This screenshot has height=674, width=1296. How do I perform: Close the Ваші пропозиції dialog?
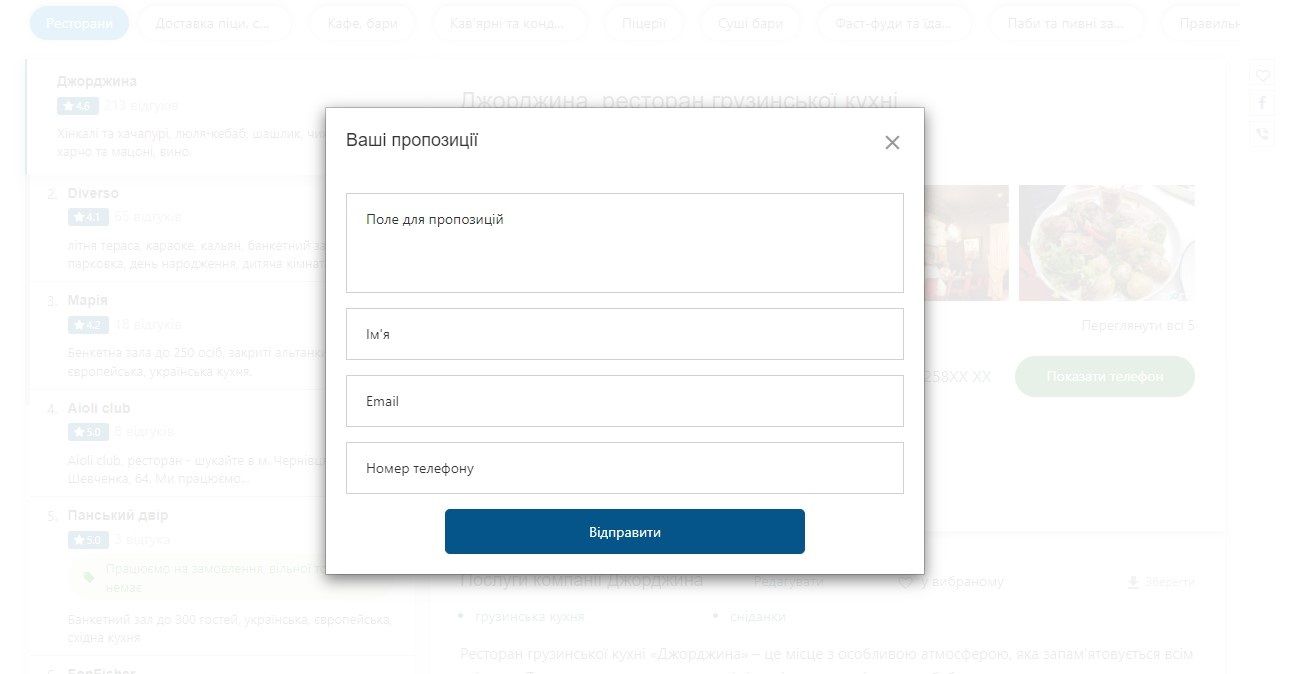pos(892,143)
